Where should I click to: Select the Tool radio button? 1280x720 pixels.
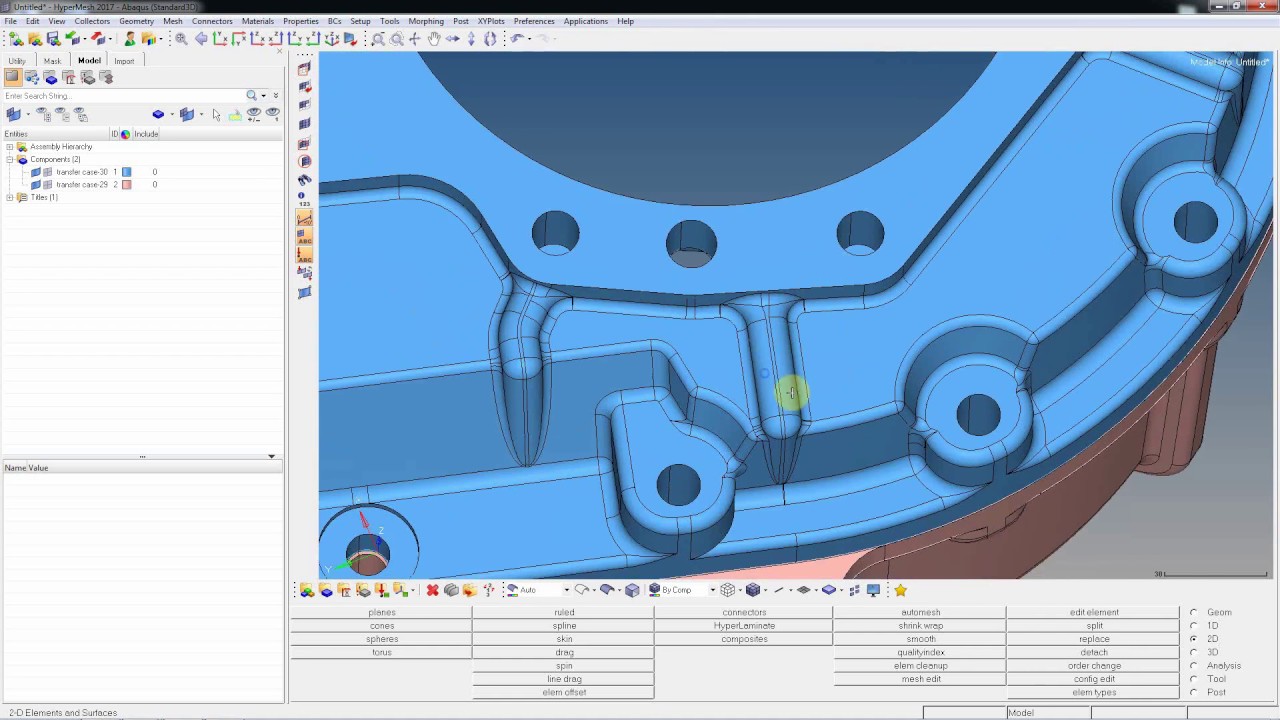click(x=1193, y=679)
